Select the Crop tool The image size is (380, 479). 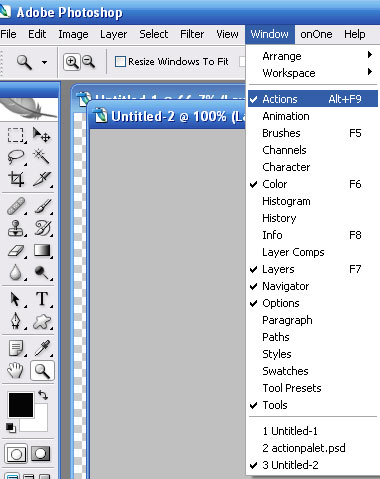(x=16, y=179)
